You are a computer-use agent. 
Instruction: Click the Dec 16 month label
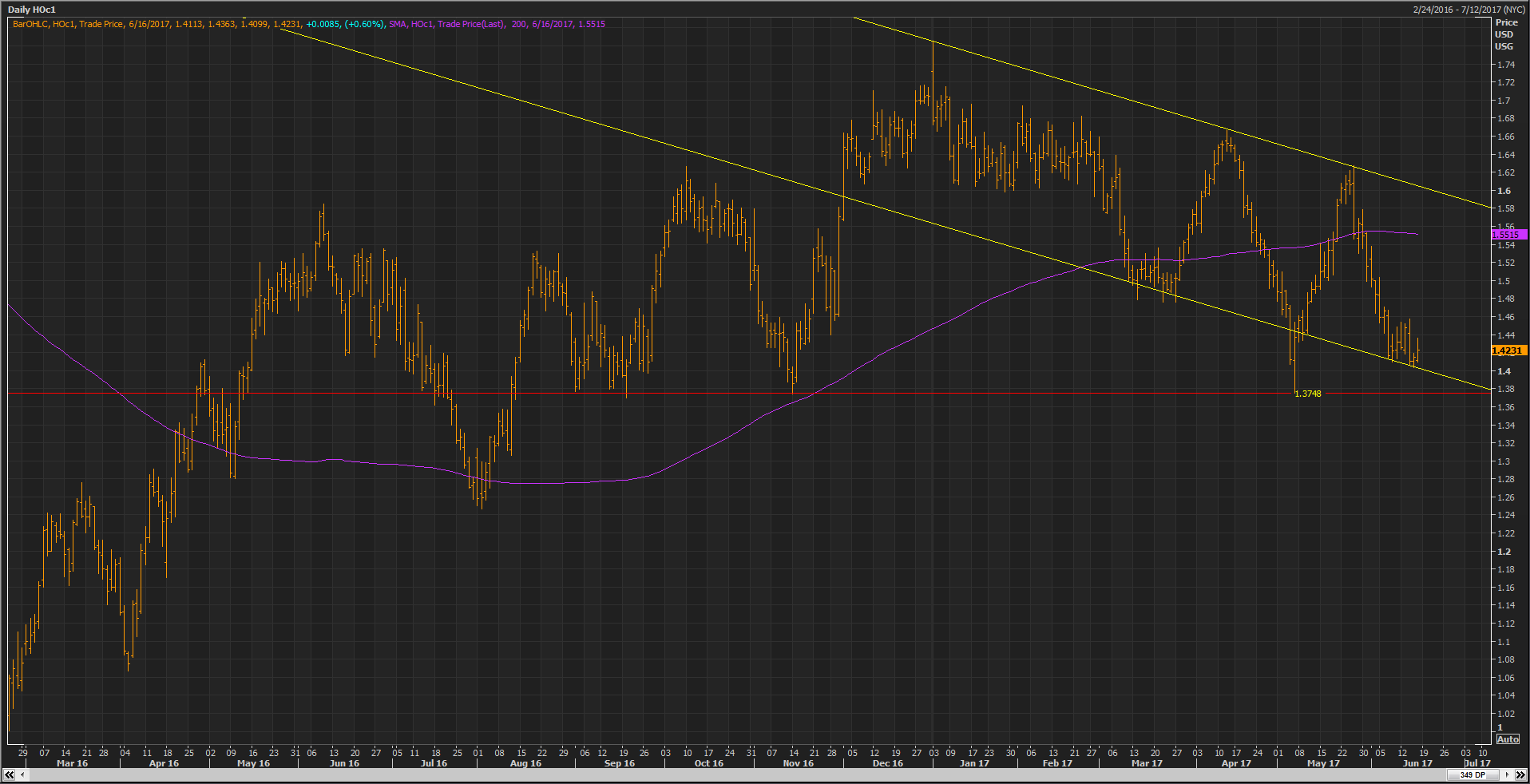[x=887, y=763]
